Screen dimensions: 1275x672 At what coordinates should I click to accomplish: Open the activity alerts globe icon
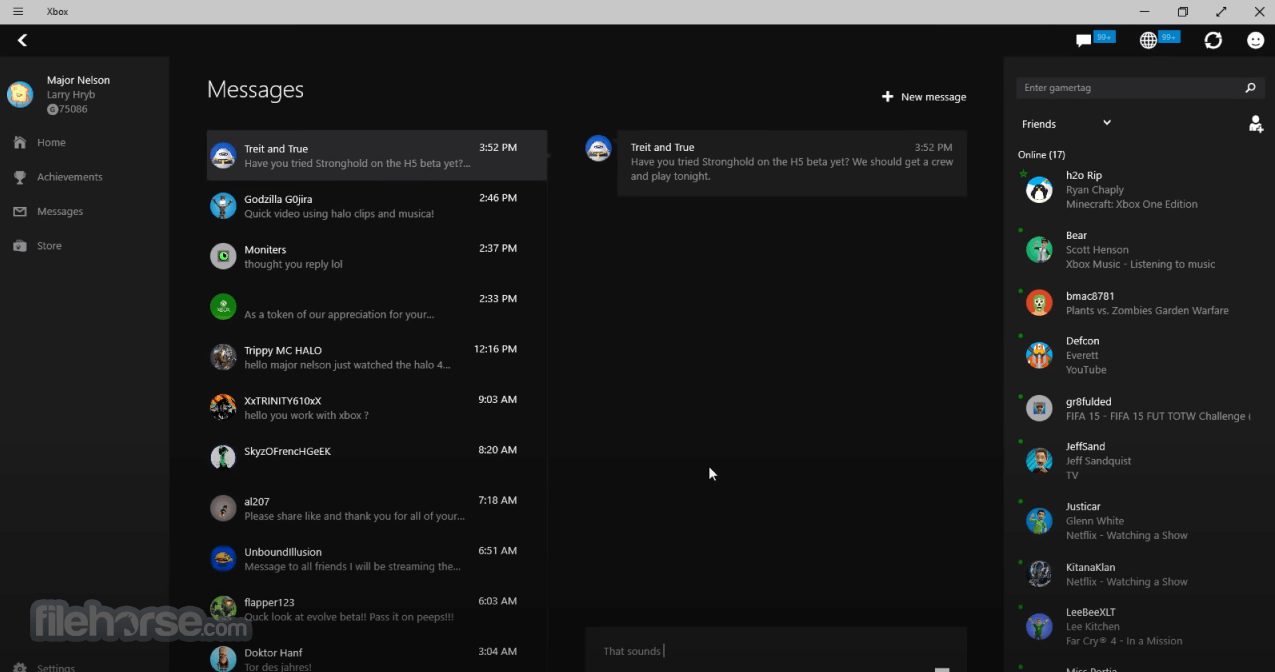[x=1148, y=40]
